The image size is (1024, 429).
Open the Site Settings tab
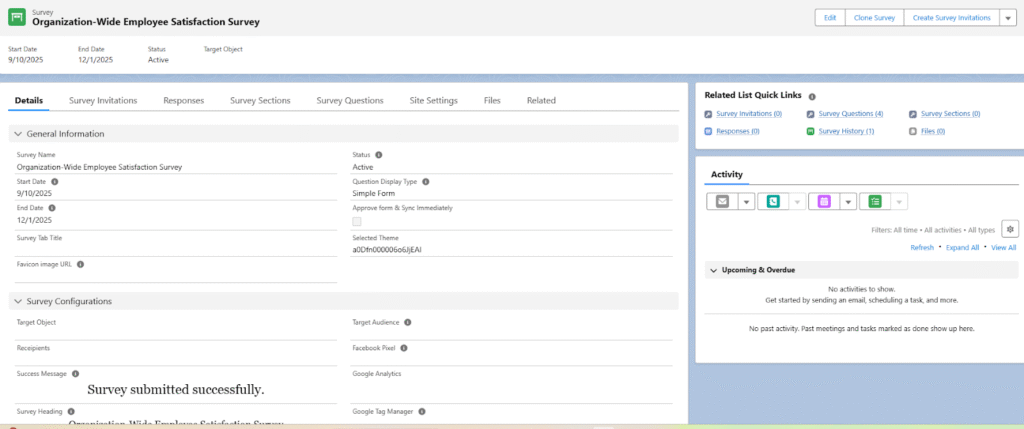tap(433, 100)
